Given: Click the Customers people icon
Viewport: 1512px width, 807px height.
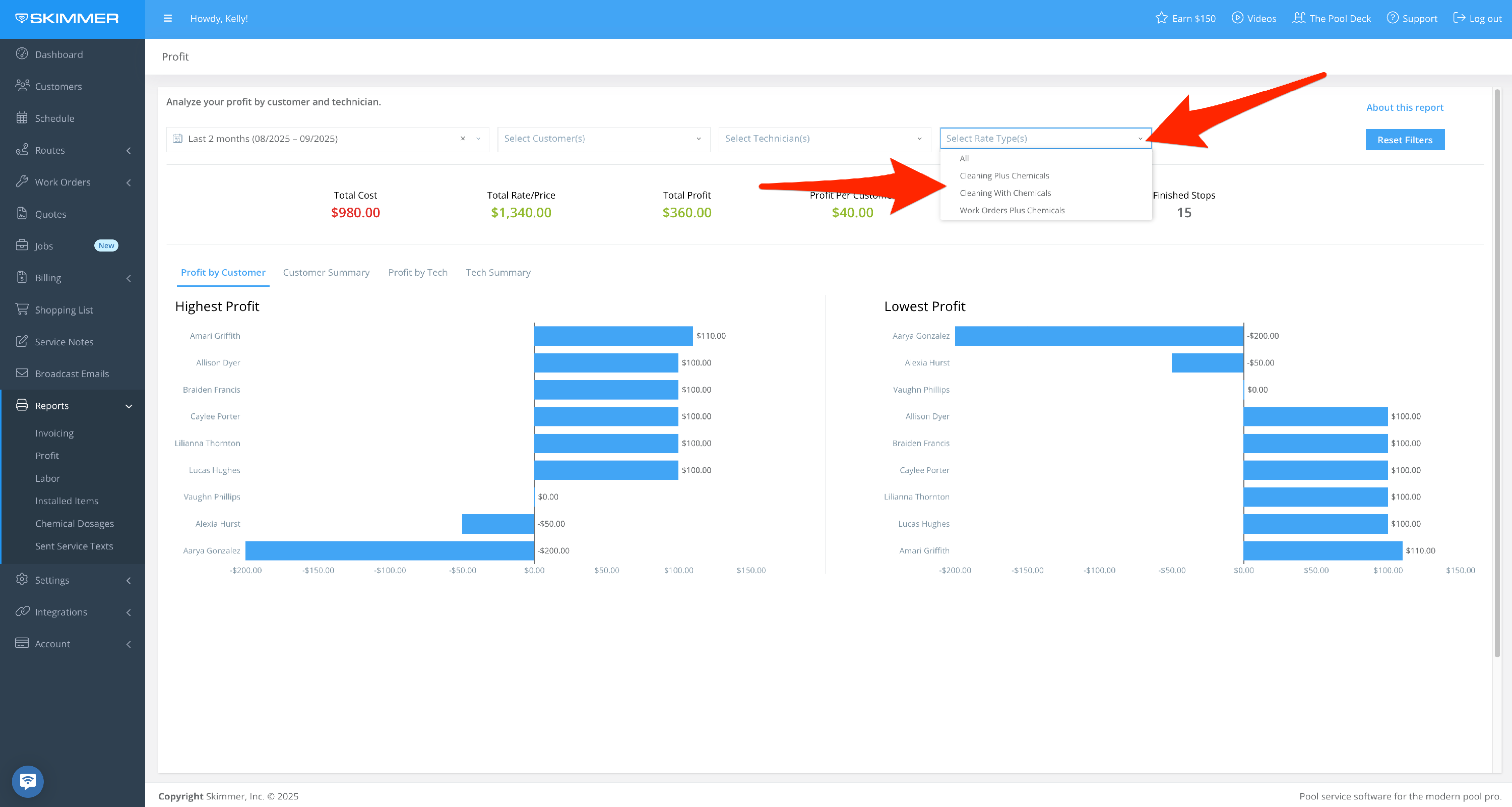Looking at the screenshot, I should point(22,86).
